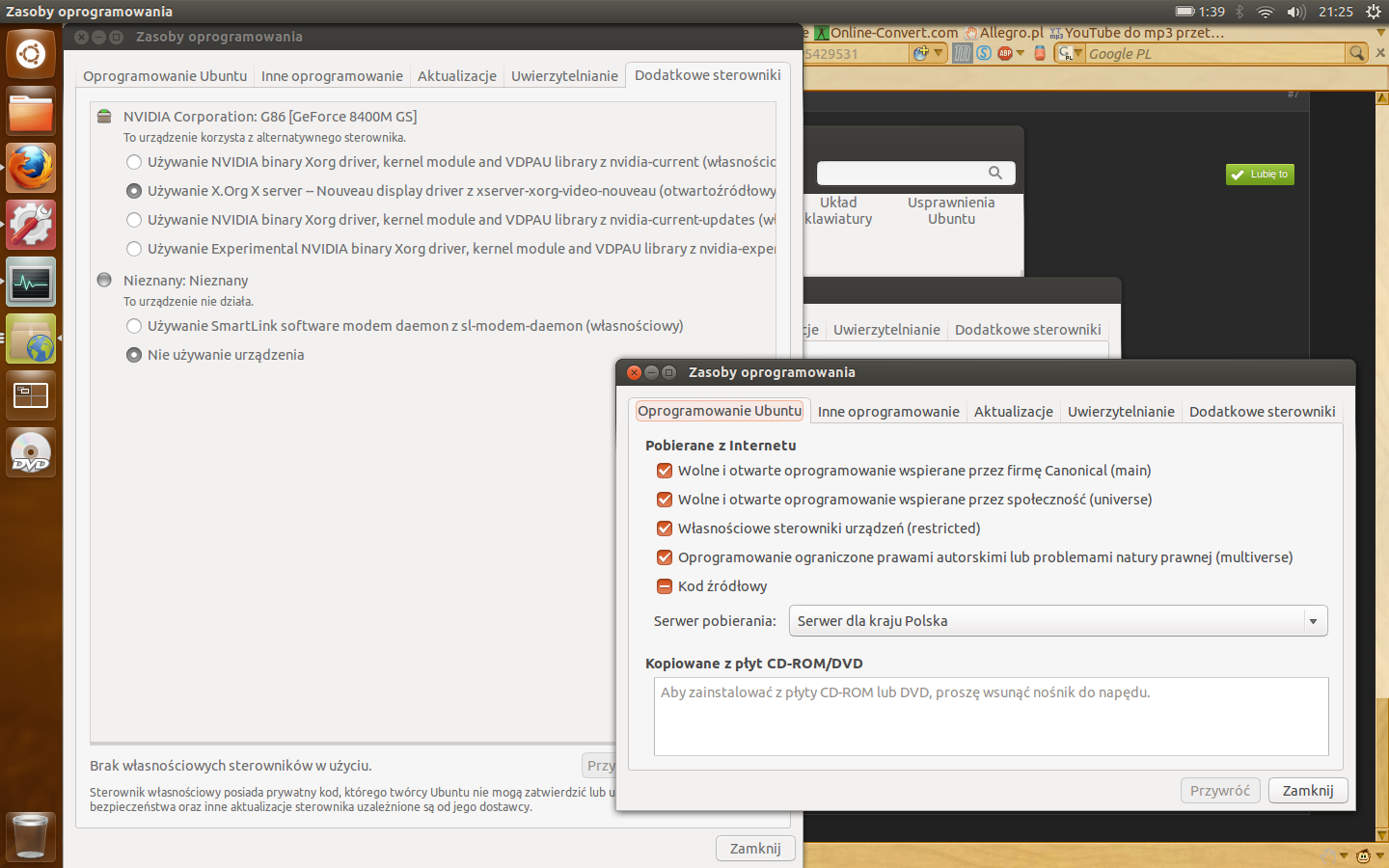Toggle the Własnościowe sterowniki (restricted) checkbox
Viewport: 1389px width, 868px height.
tap(665, 529)
